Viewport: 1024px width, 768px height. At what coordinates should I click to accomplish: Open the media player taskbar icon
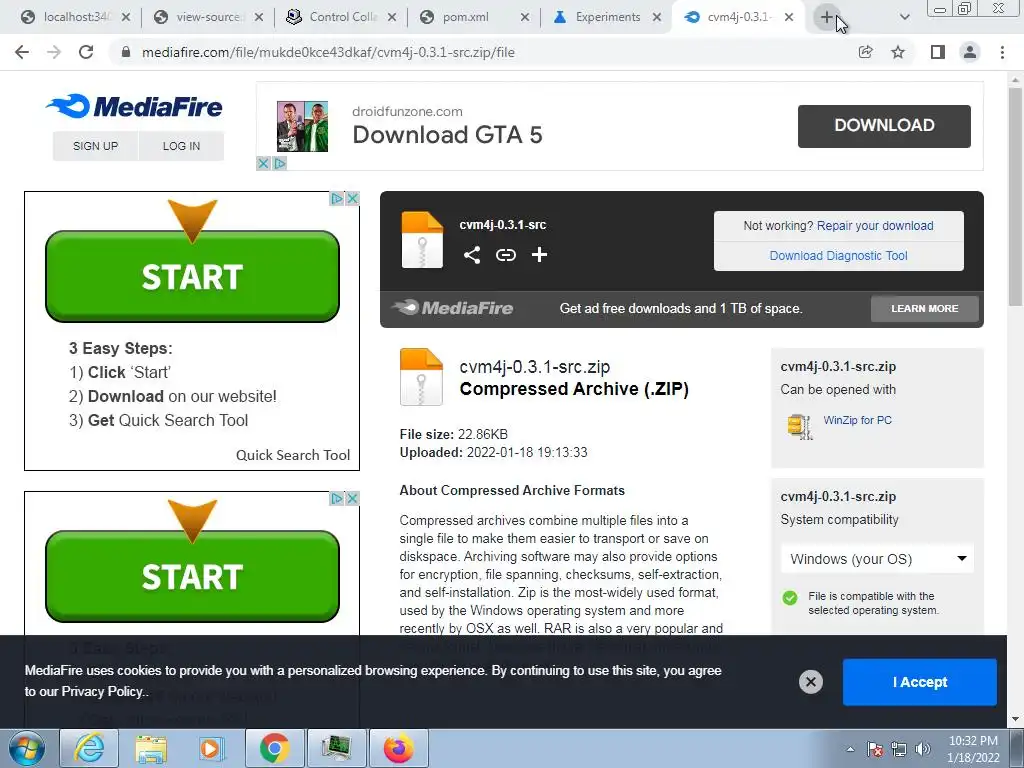pyautogui.click(x=212, y=748)
